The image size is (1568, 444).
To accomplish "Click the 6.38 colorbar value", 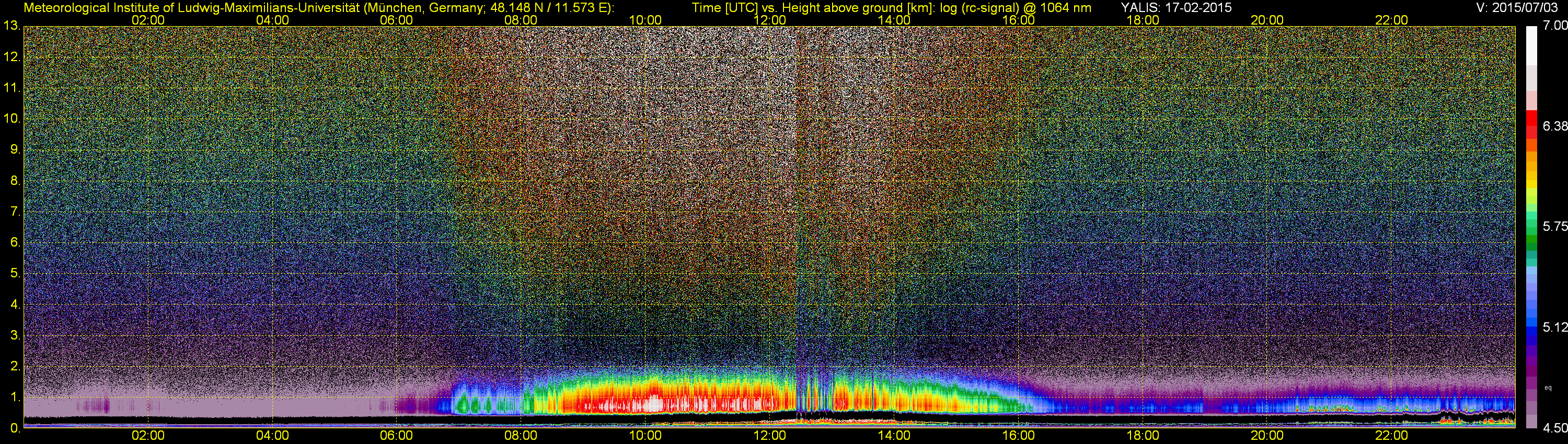I will [1554, 126].
